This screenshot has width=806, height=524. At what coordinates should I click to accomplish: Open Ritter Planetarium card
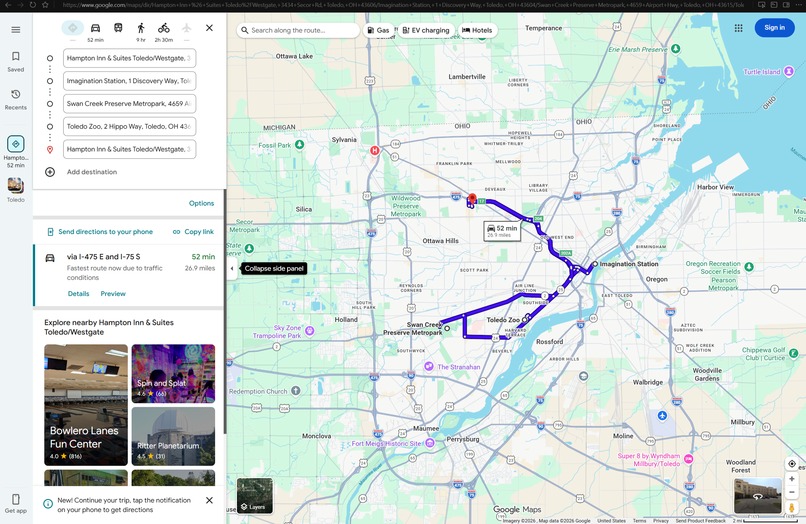(x=173, y=436)
